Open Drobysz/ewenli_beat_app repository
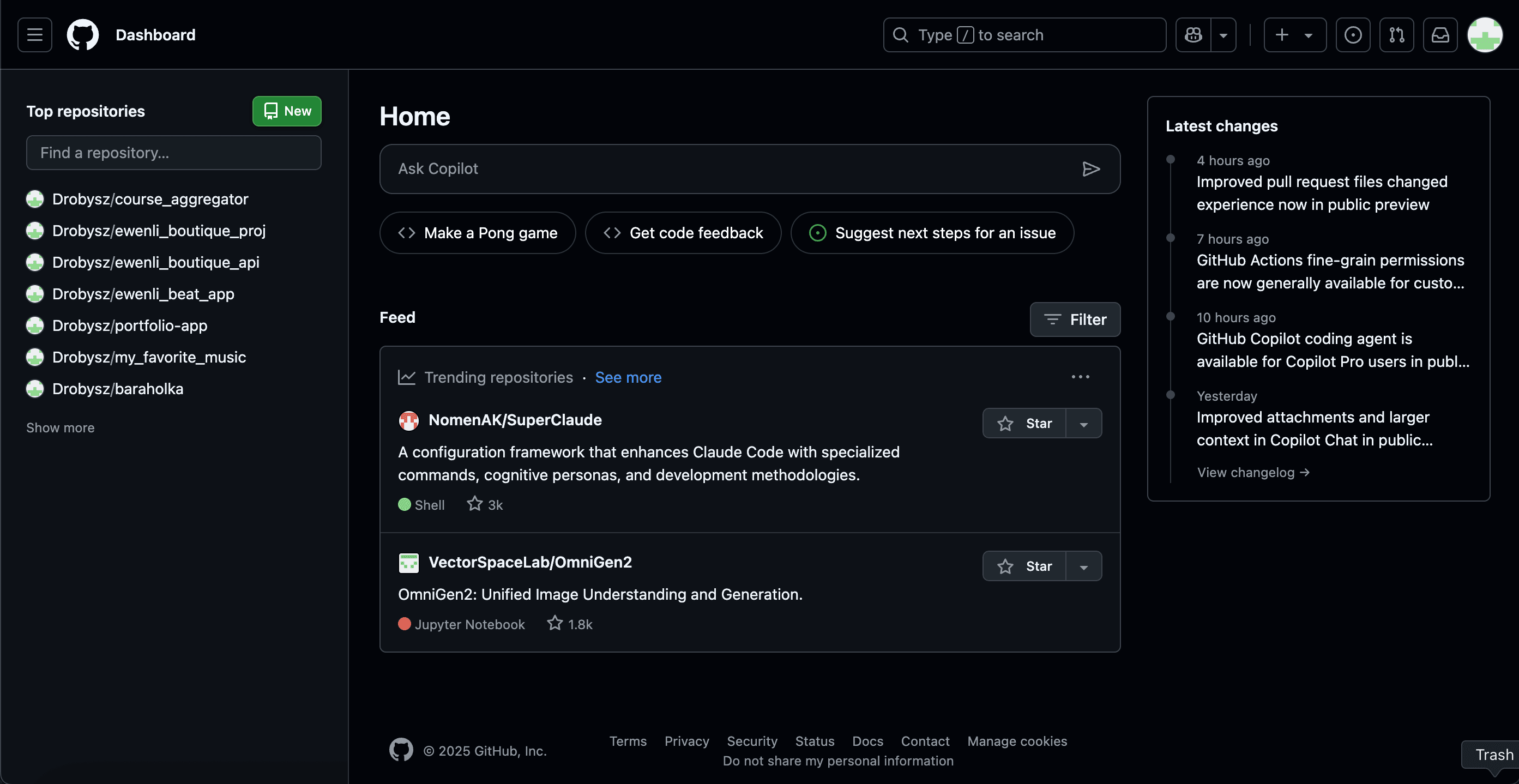The width and height of the screenshot is (1519, 784). [143, 294]
